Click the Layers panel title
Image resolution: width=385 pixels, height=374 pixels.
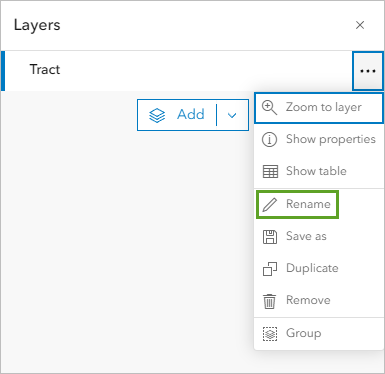tap(37, 25)
